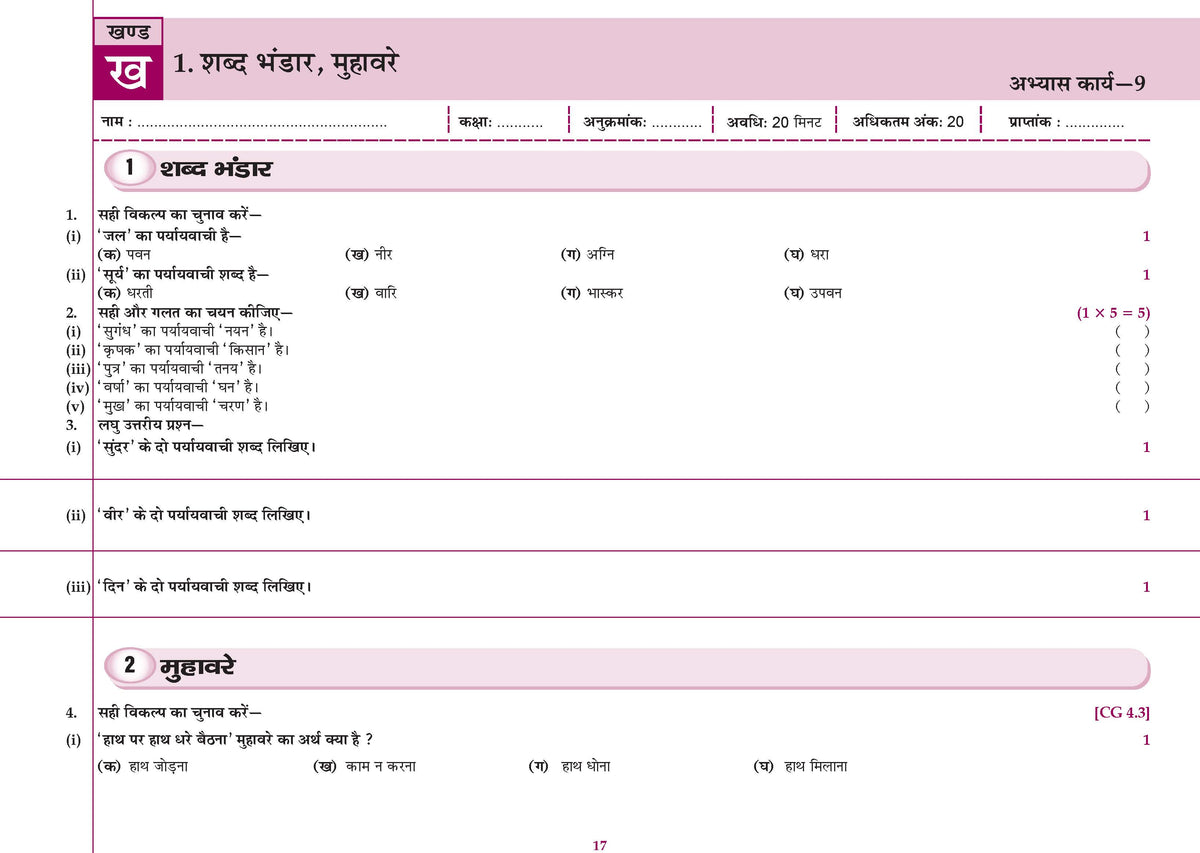Screen dimensions: 1200x853
Task: Choose option '(क) हाथ जोड़ना'
Action: tap(143, 766)
